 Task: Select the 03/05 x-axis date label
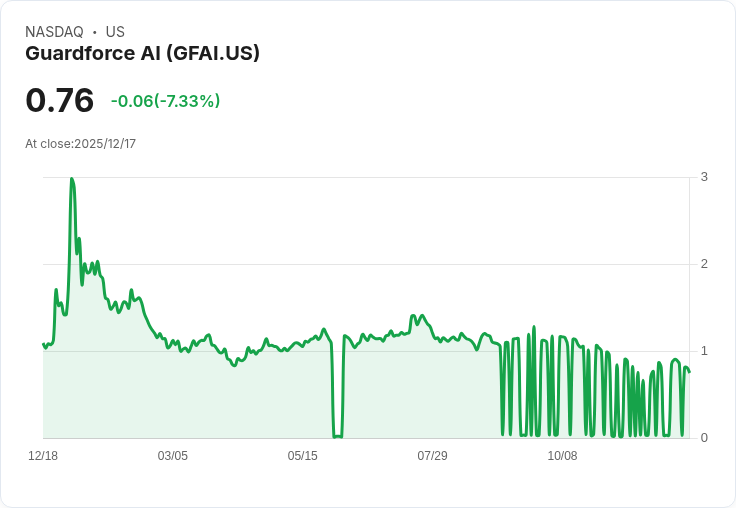pos(173,456)
